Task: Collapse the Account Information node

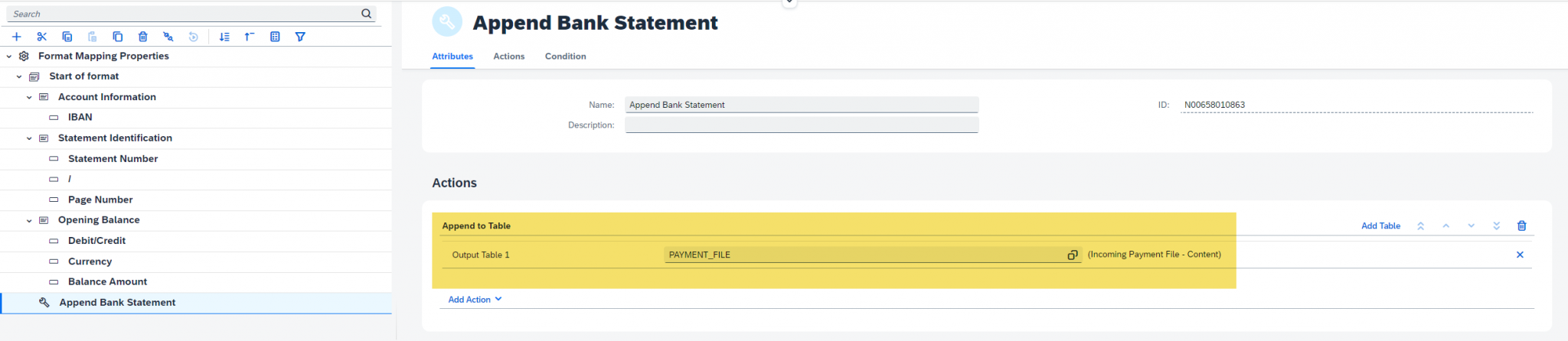Action: pyautogui.click(x=29, y=97)
